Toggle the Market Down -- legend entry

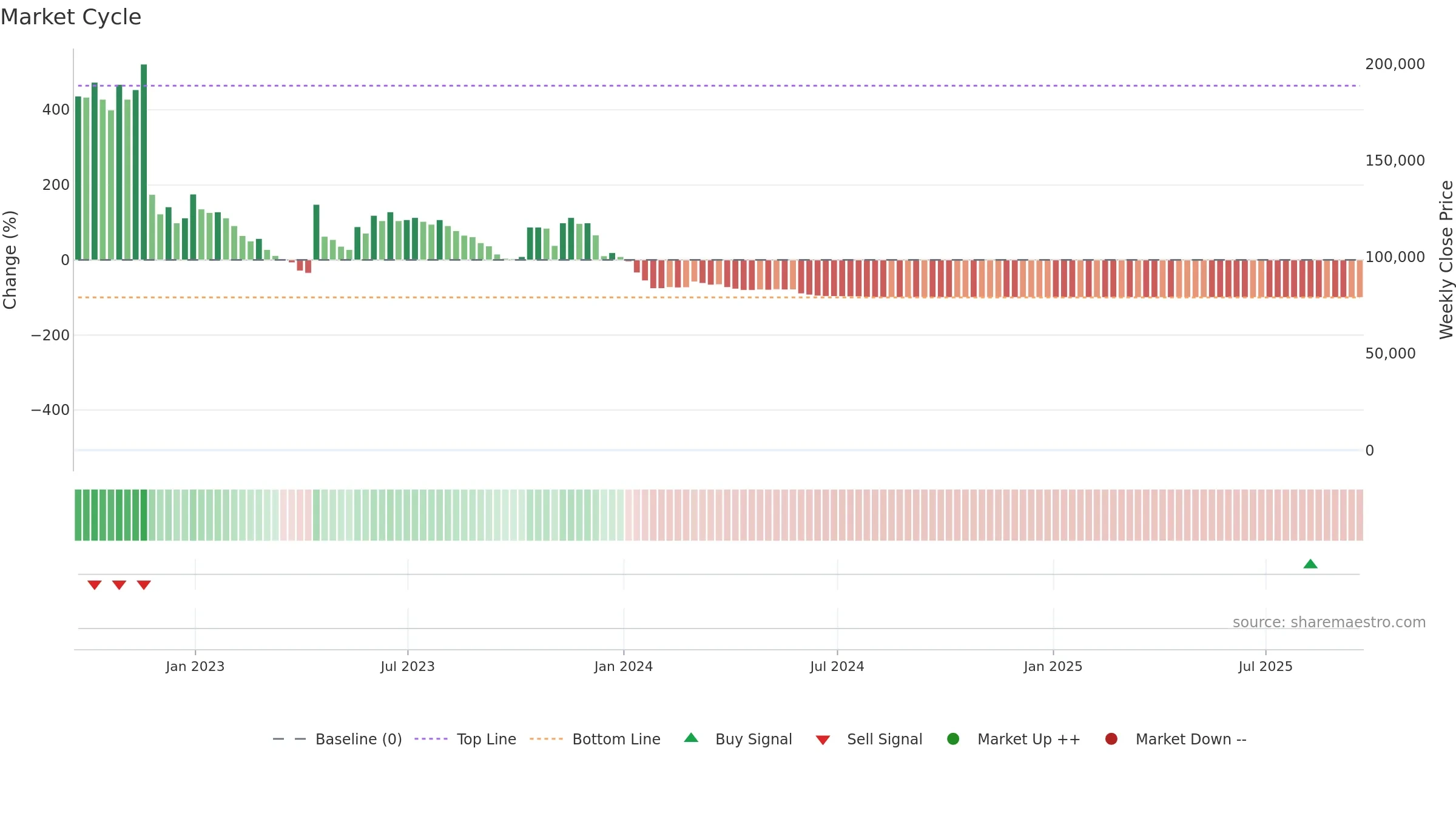click(1176, 739)
